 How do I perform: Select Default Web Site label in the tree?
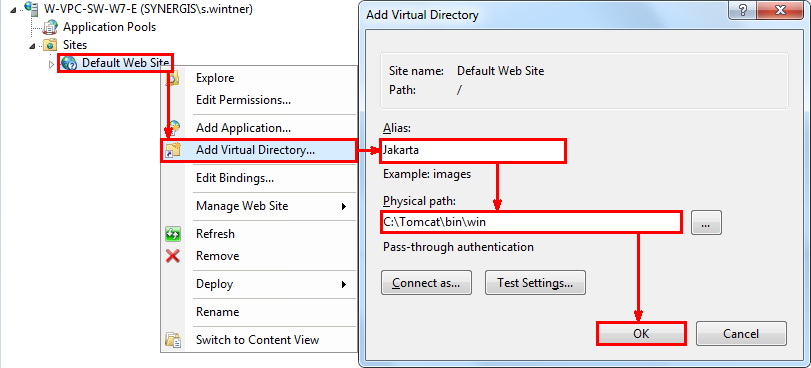point(125,63)
